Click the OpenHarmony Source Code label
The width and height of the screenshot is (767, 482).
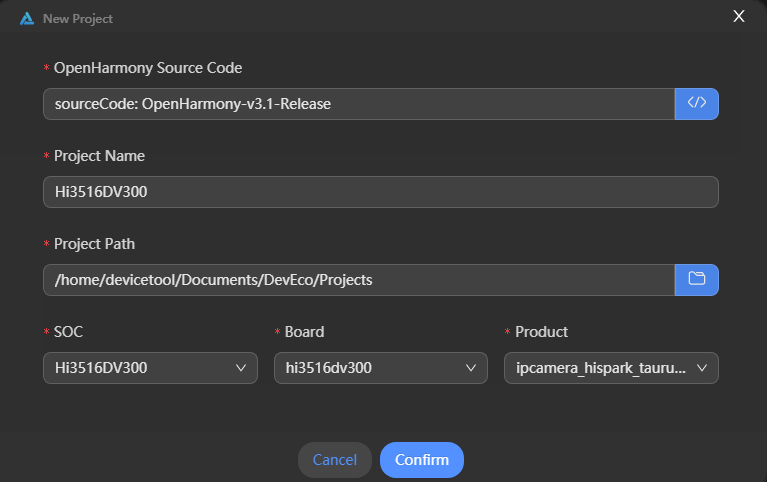tap(148, 68)
